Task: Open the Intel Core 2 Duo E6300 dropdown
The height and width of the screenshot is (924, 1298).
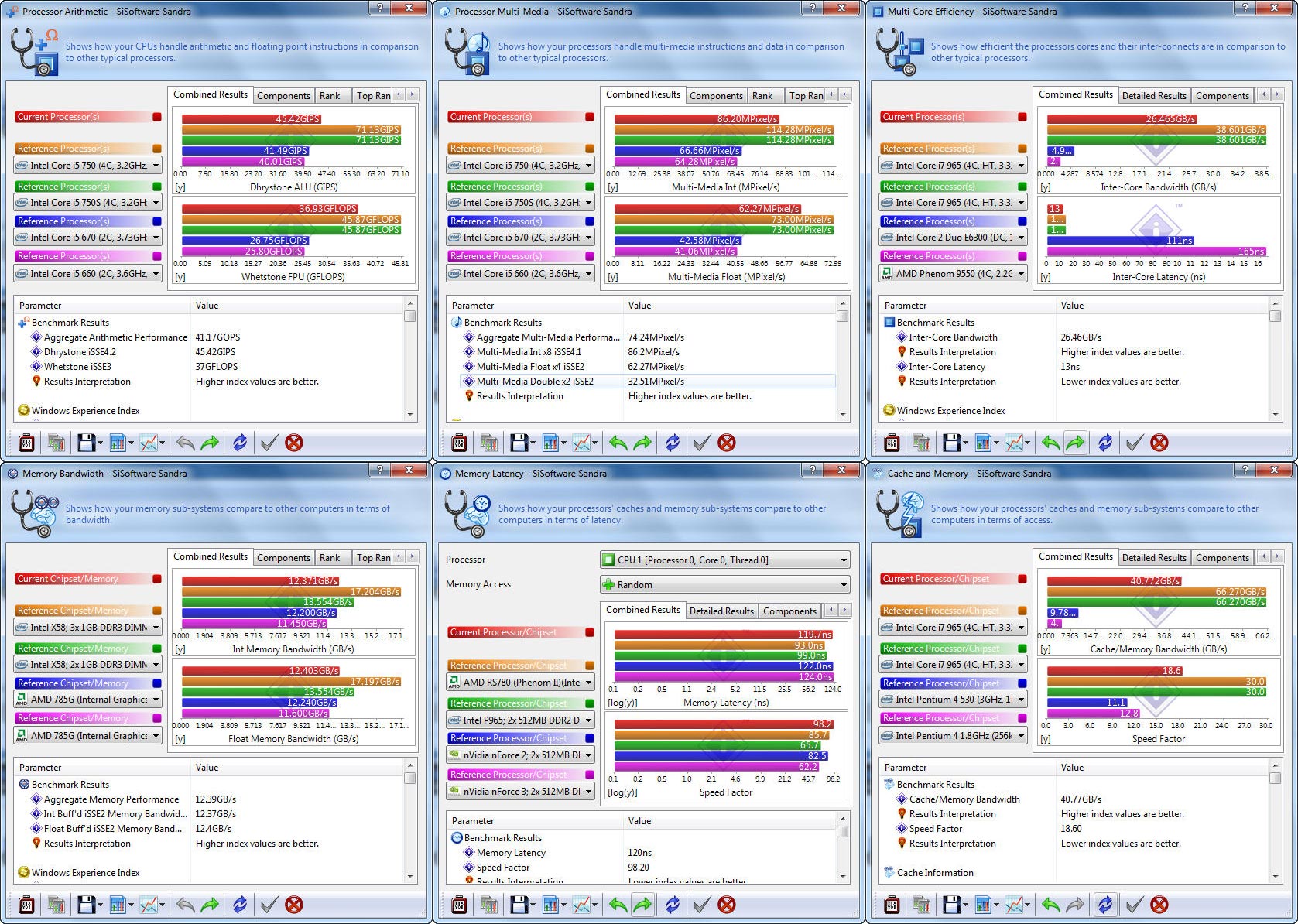Action: 953,238
